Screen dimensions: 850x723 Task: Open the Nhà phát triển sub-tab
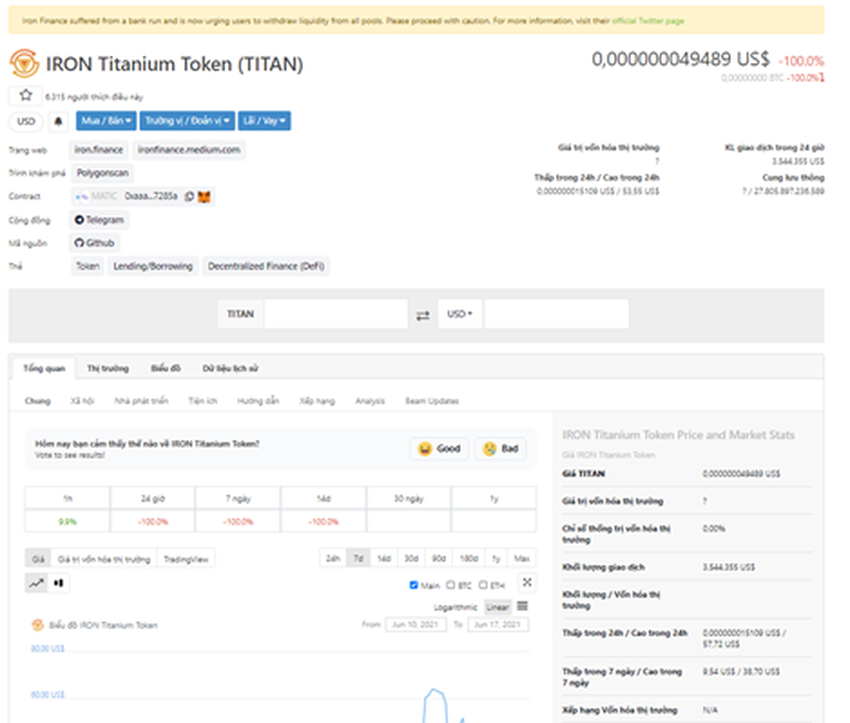point(141,401)
